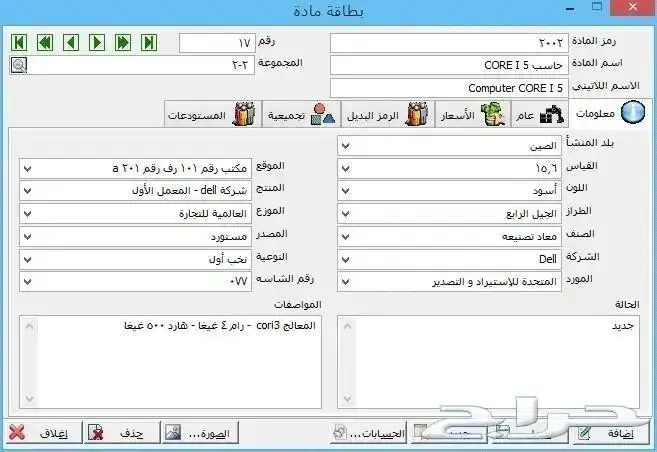The image size is (657, 452).
Task: Maximize the بطاقة مادة window
Action: 597,7
